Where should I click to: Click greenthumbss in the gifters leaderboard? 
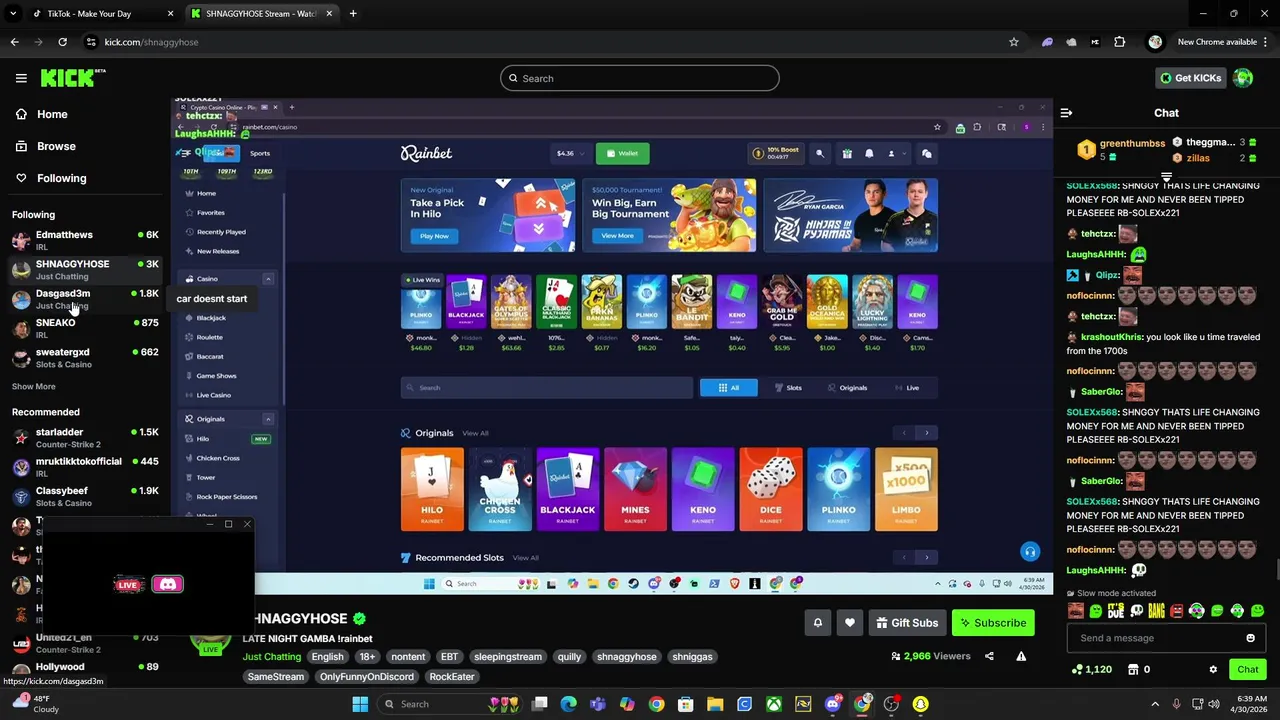(1132, 144)
